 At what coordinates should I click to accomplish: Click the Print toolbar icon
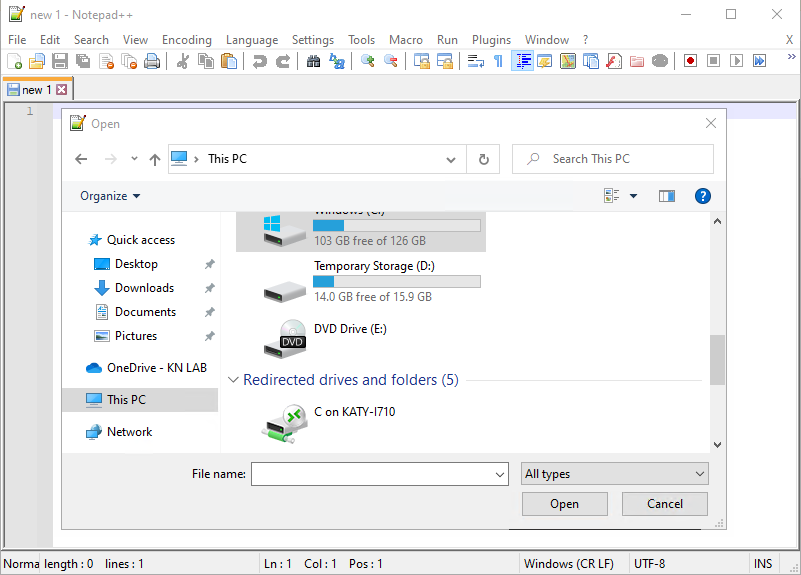(152, 61)
